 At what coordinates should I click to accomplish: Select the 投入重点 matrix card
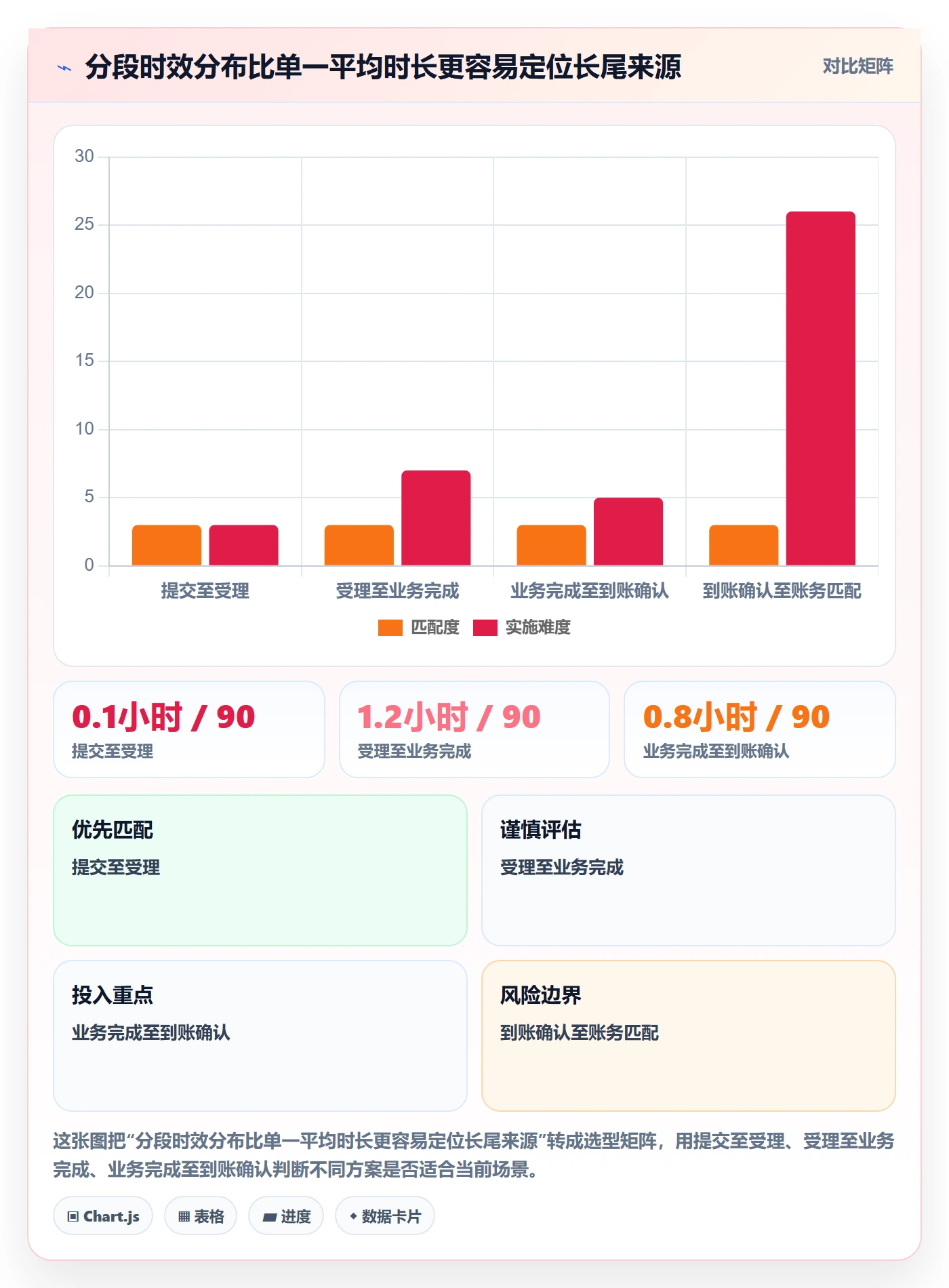(x=260, y=1036)
